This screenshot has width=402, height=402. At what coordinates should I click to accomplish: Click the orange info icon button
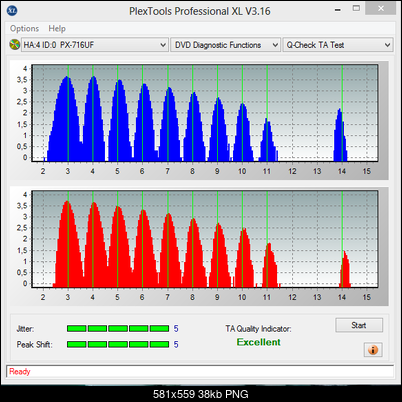pos(373,350)
